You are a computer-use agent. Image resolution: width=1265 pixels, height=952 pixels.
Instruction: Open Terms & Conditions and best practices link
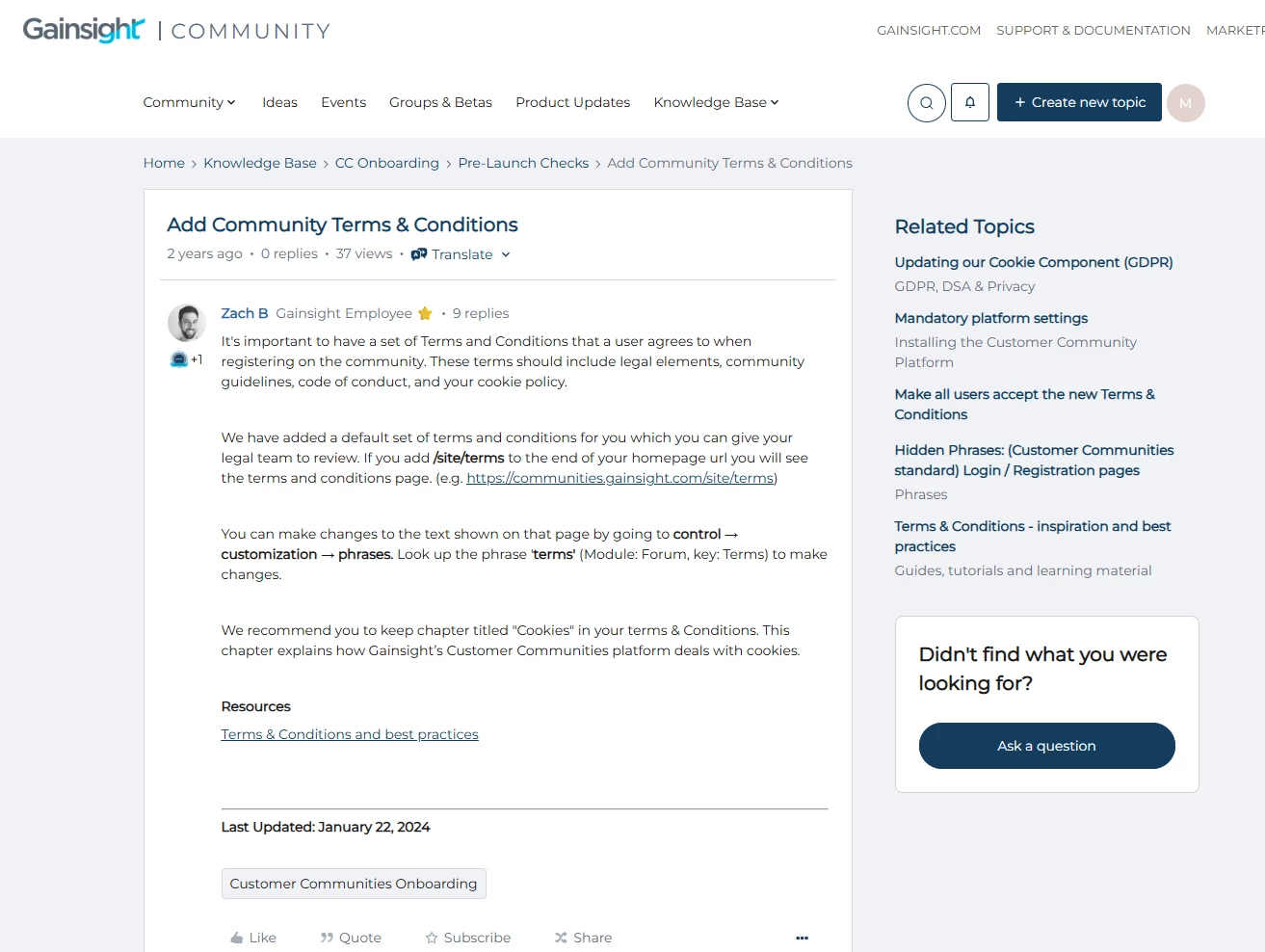click(350, 734)
